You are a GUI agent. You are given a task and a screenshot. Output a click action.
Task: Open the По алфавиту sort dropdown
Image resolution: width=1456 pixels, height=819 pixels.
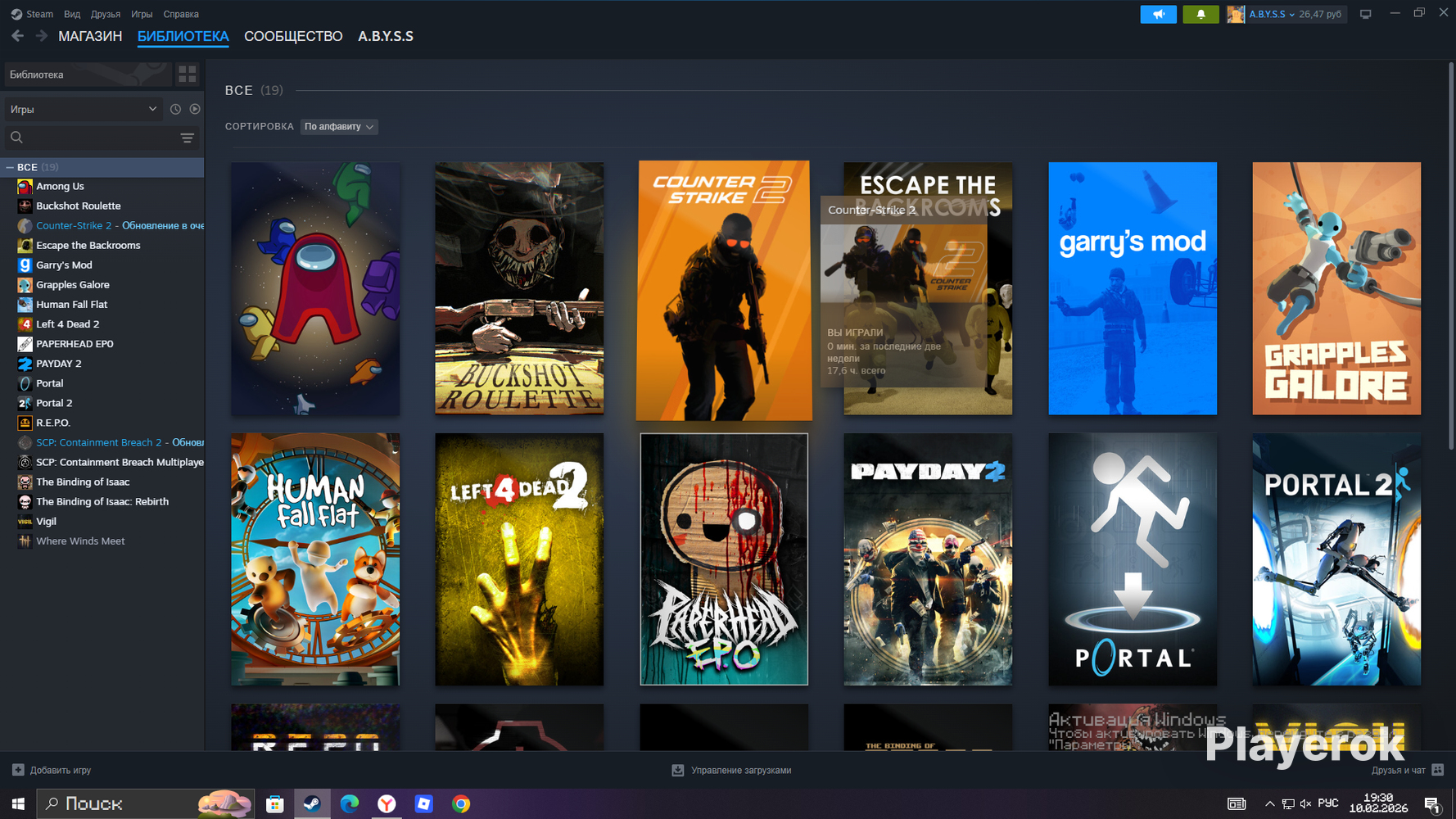[339, 127]
